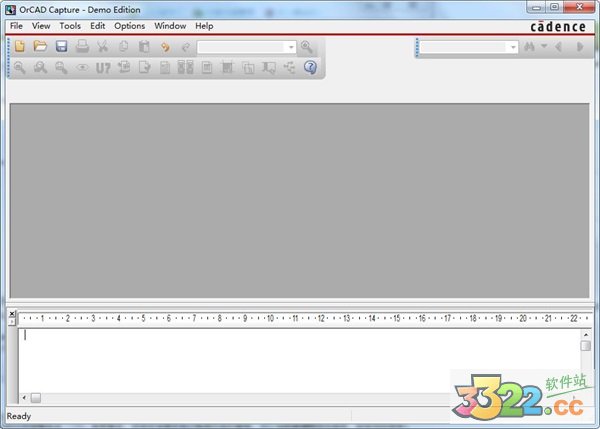
Task: Click the log pane horizontal scrollbar thumb
Action: (x=36, y=397)
